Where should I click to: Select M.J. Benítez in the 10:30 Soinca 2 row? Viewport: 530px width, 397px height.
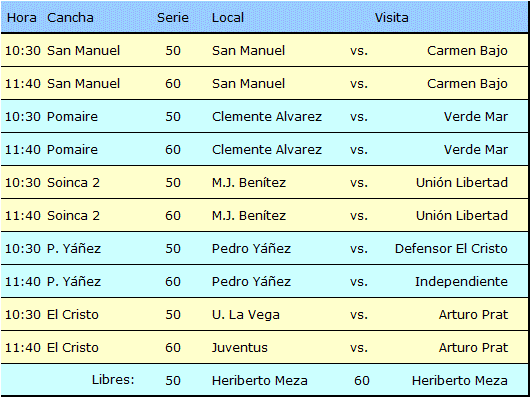tap(249, 182)
